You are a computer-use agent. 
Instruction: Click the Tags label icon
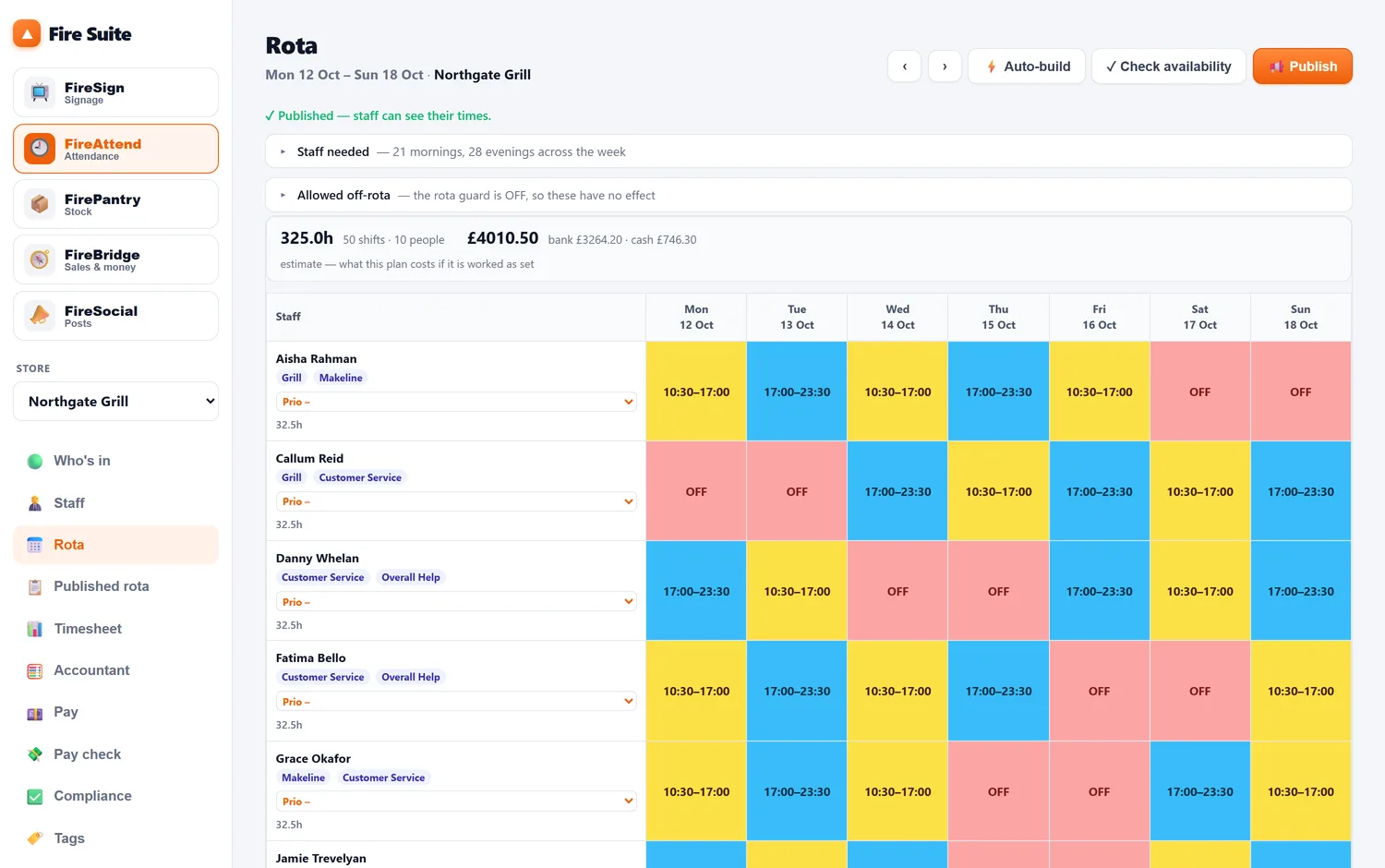point(35,838)
